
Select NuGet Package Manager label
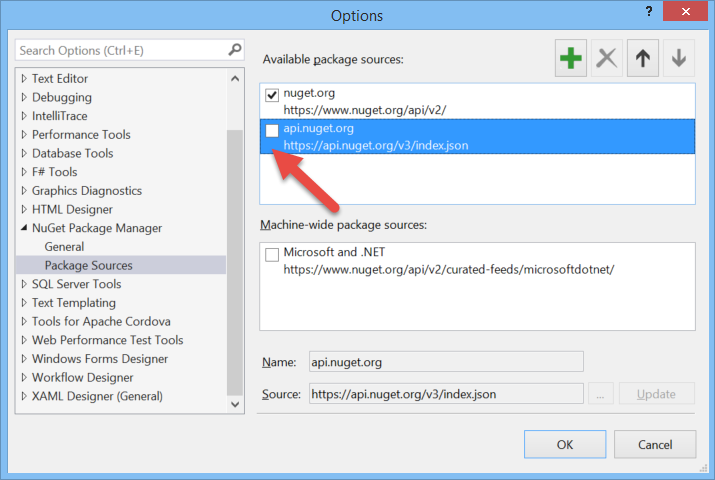97,228
